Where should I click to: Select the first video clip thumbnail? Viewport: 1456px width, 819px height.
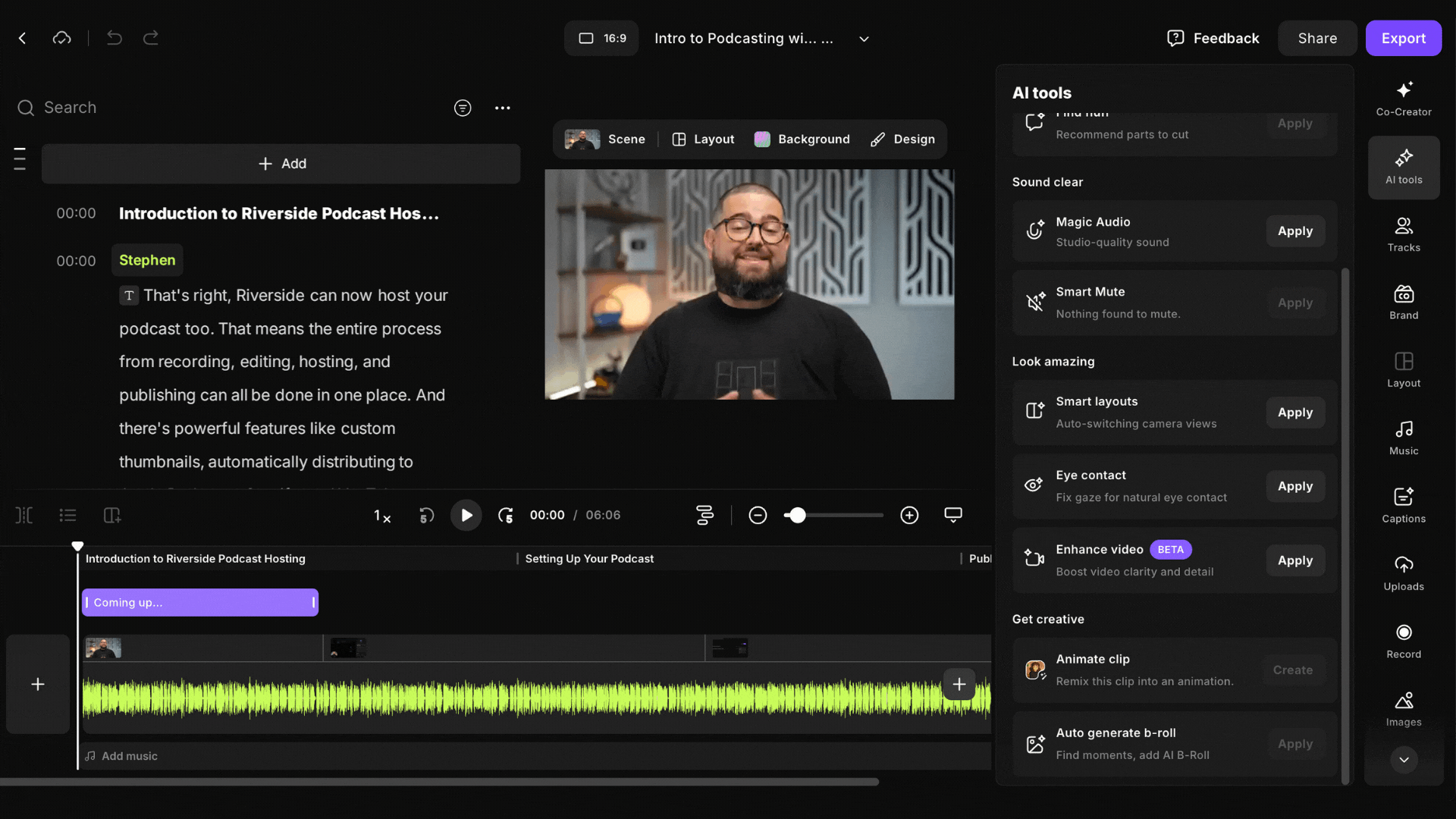[103, 648]
